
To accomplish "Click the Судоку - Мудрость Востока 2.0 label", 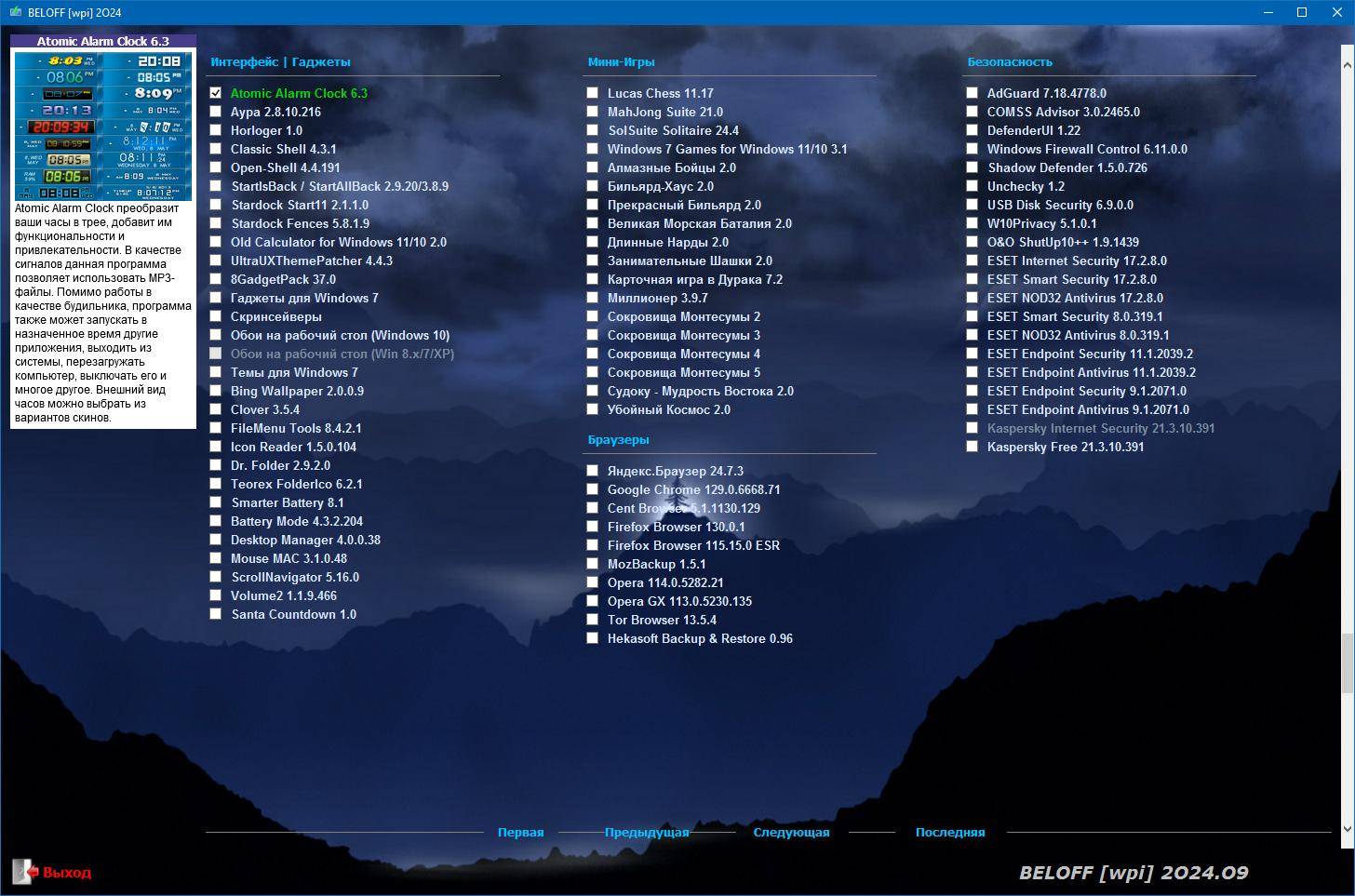I will click(701, 391).
